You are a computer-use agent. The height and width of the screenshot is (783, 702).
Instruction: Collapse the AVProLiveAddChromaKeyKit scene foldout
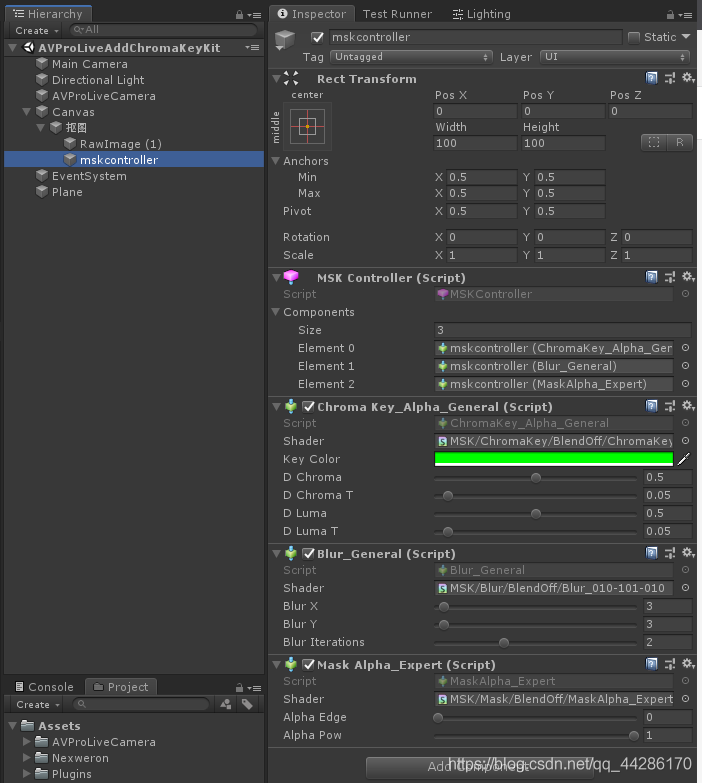click(13, 47)
